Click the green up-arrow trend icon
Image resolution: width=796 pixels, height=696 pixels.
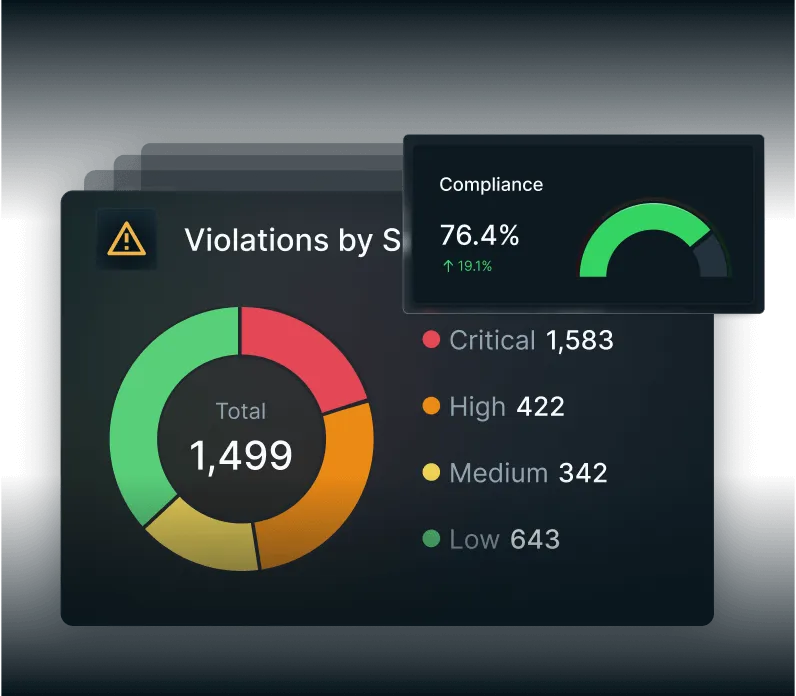(x=446, y=267)
